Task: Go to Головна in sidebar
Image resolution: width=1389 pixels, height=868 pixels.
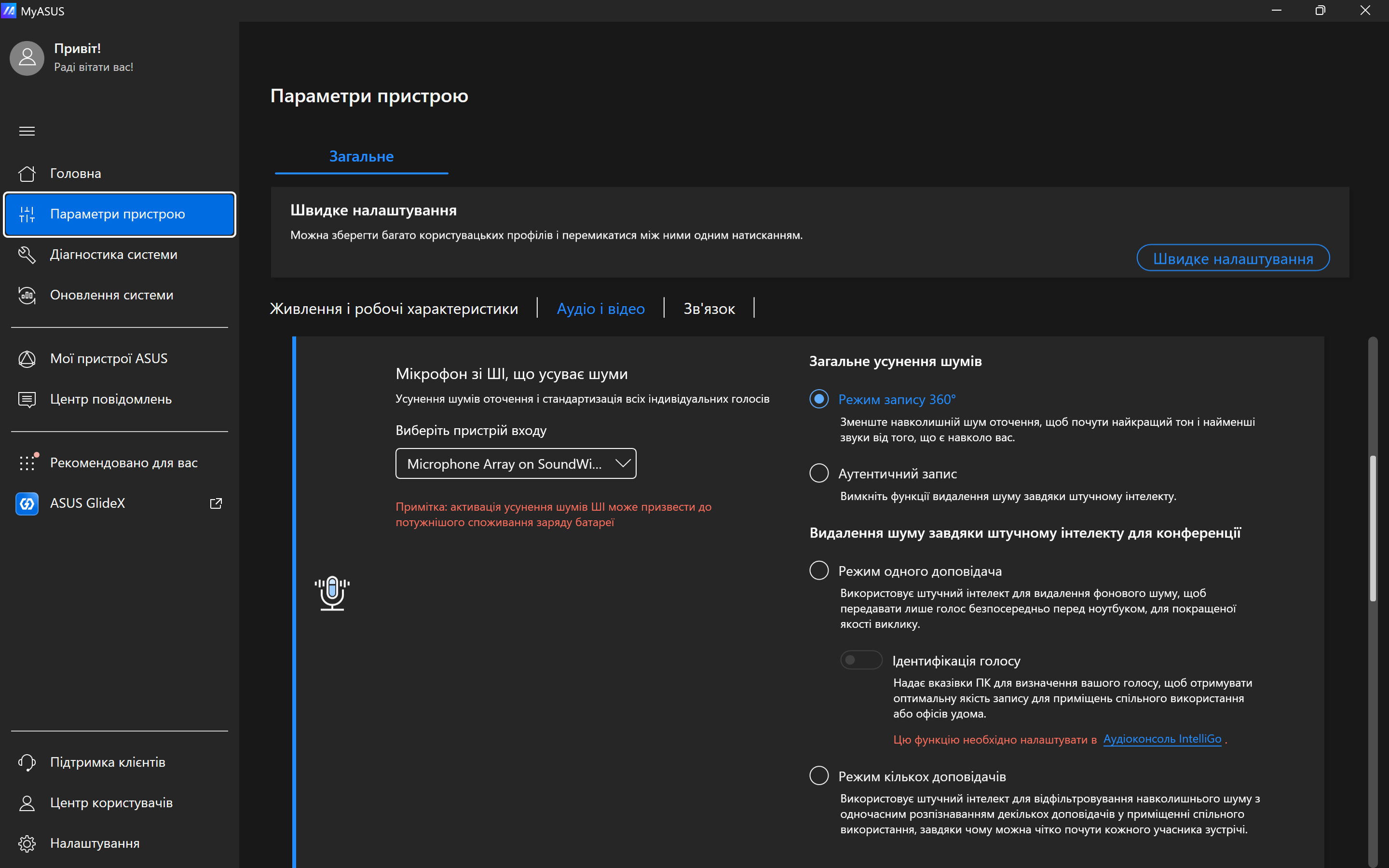Action: click(120, 174)
